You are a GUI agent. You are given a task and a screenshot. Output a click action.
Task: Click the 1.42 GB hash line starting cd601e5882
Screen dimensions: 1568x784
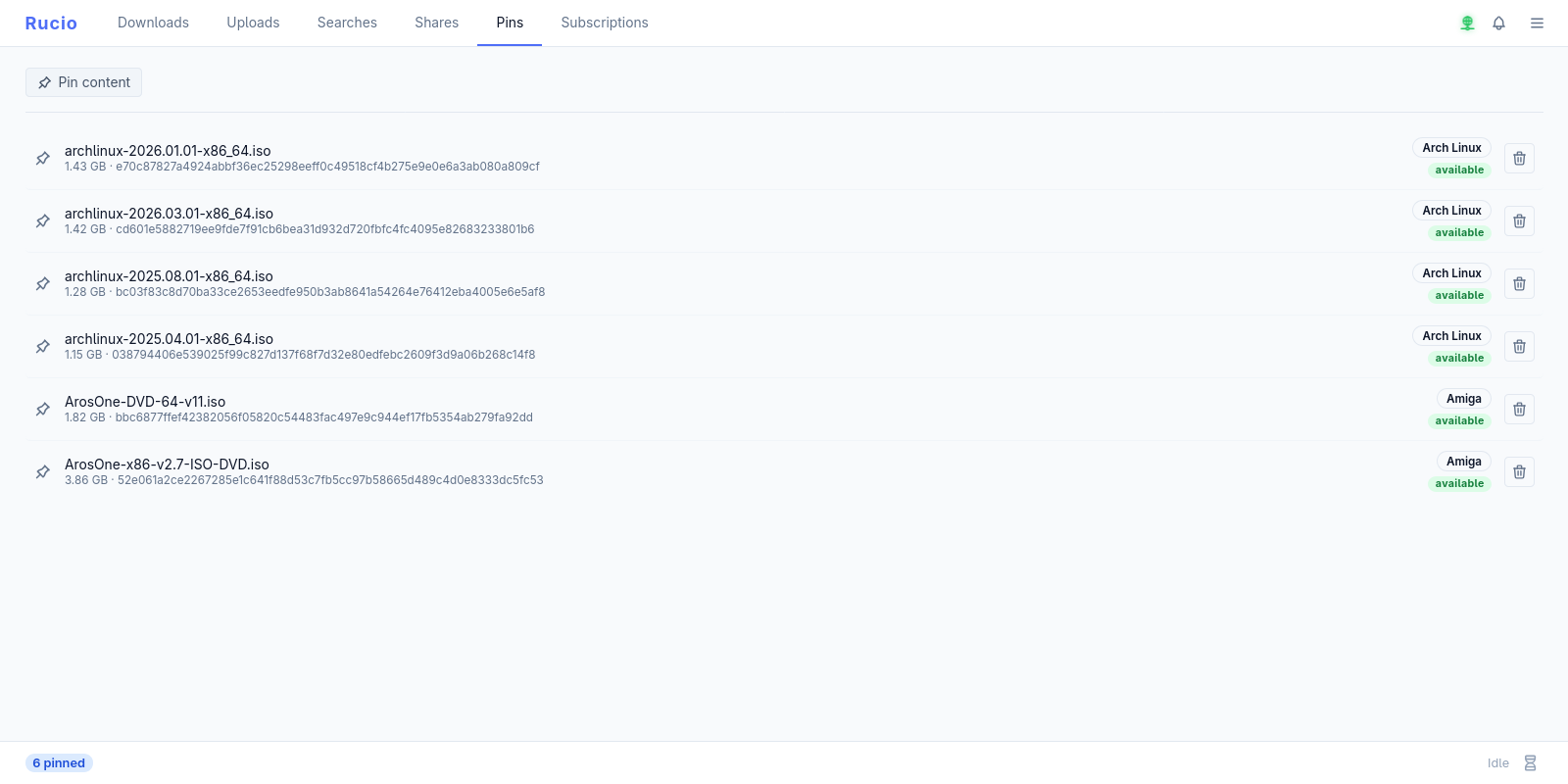300,229
